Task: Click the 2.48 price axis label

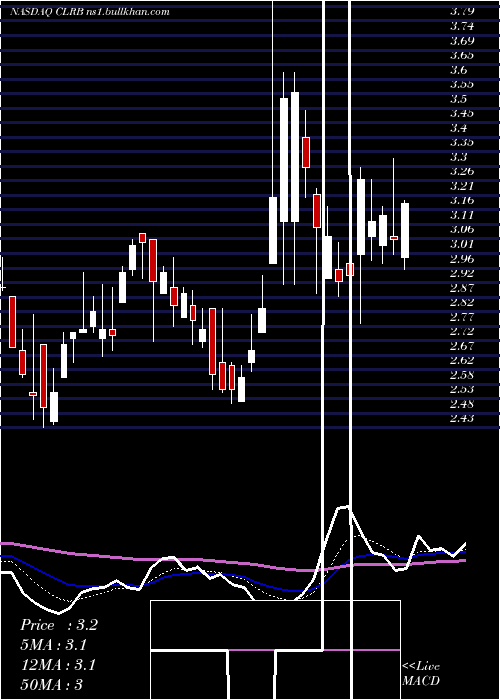Action: pos(462,404)
